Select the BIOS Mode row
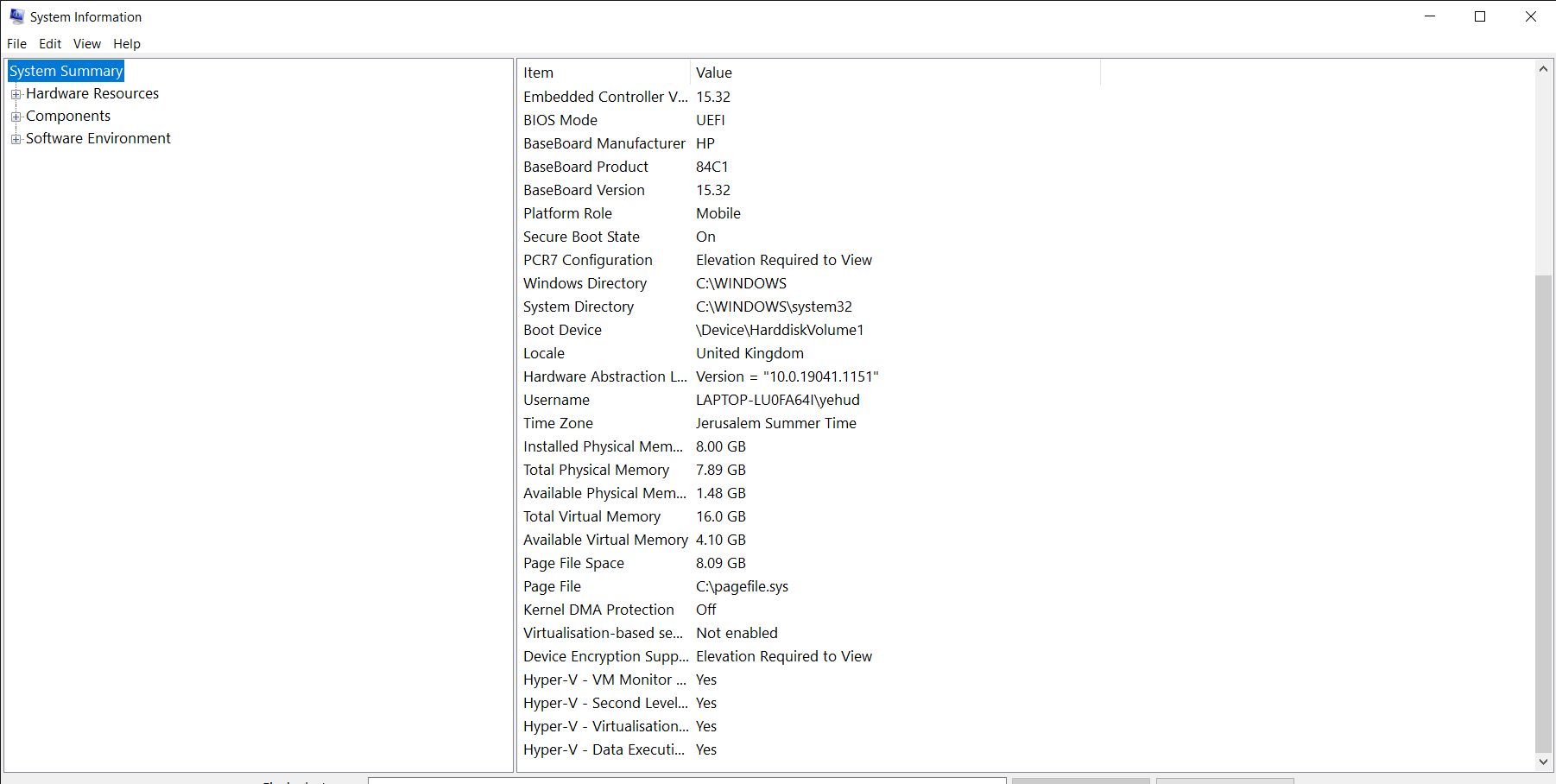Image resolution: width=1556 pixels, height=784 pixels. (809, 120)
